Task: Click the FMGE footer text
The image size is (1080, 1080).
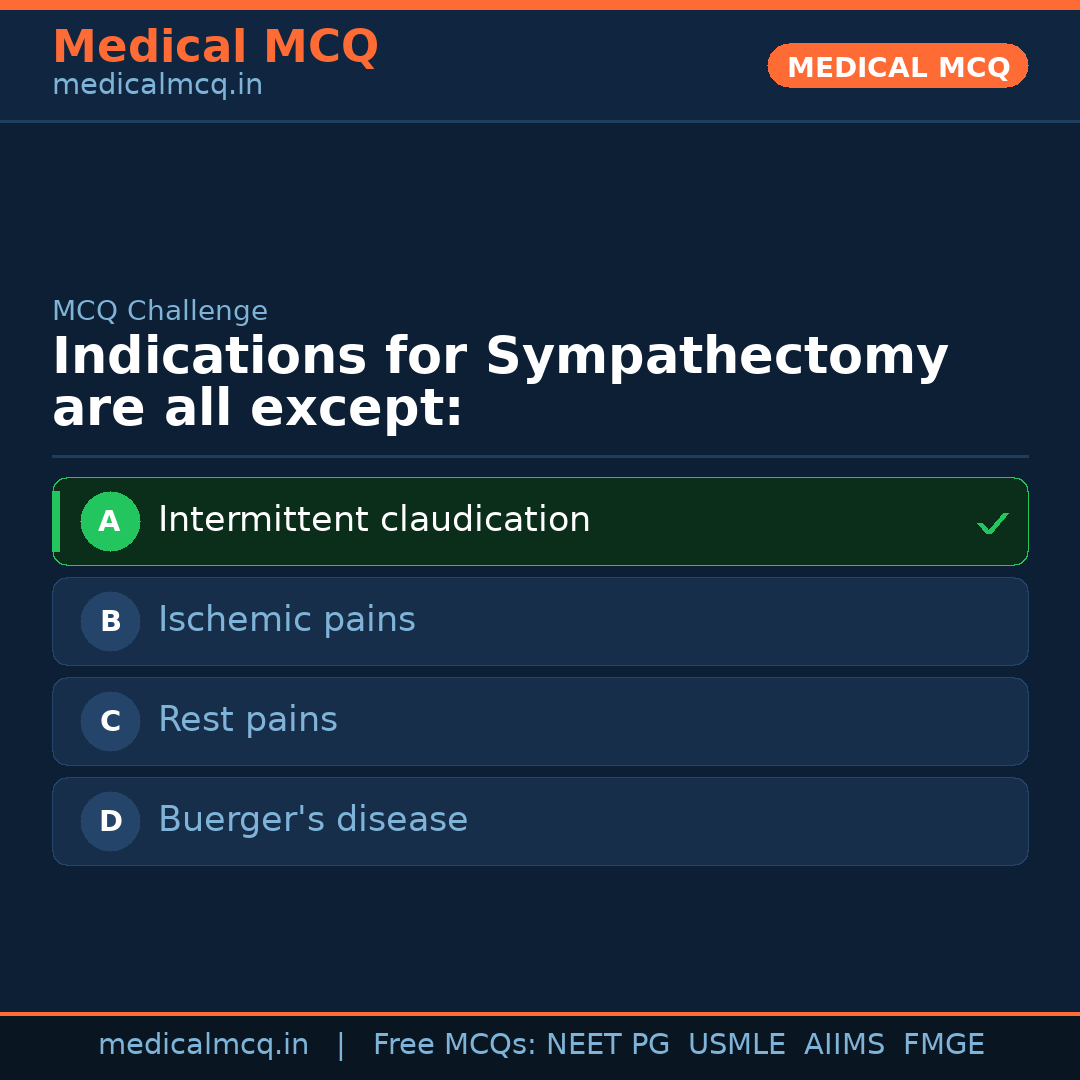Action: click(x=943, y=1045)
